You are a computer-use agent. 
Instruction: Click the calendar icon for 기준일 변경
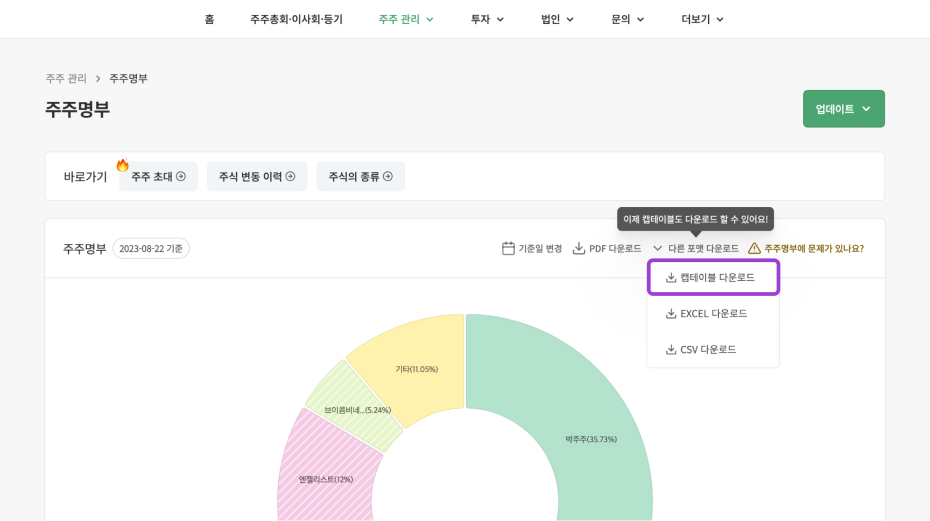pos(508,248)
